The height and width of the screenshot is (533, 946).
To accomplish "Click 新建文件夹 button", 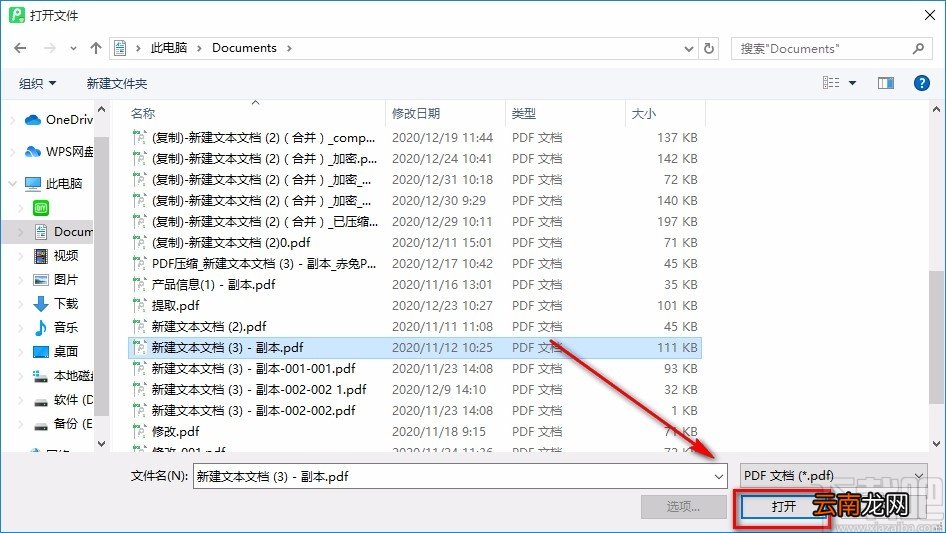I will 116,83.
